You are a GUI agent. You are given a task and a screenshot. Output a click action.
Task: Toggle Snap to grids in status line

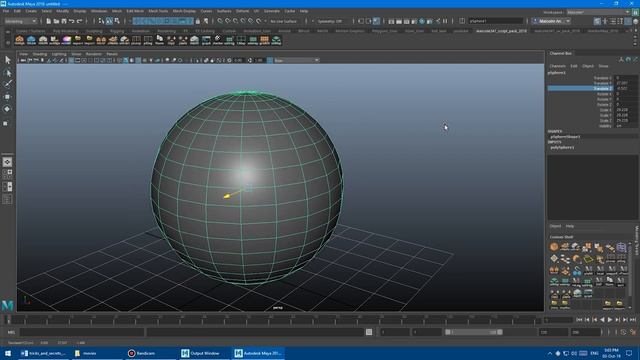(220, 21)
